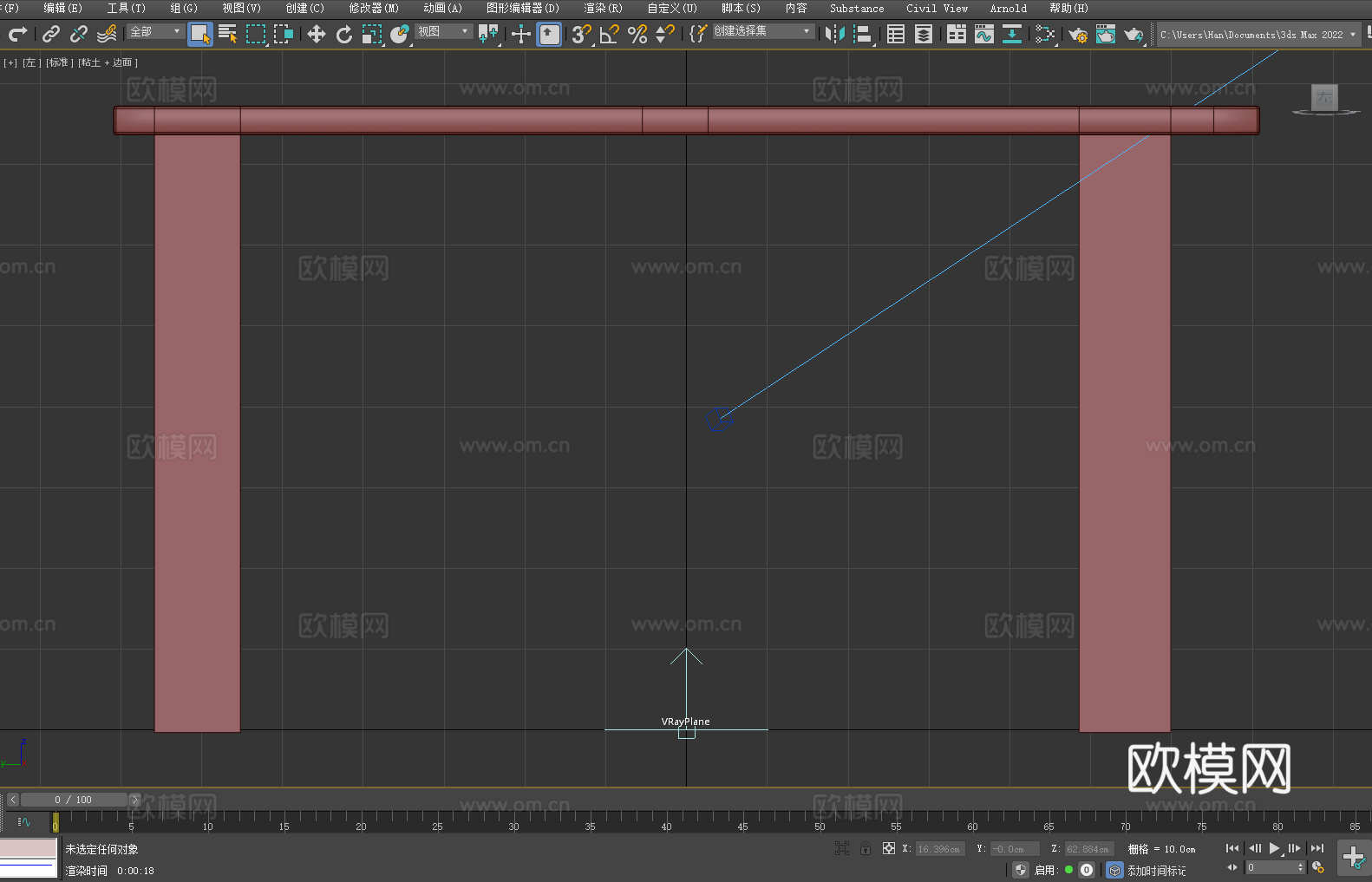Image resolution: width=1372 pixels, height=882 pixels.
Task: Play the animation
Action: [1275, 848]
